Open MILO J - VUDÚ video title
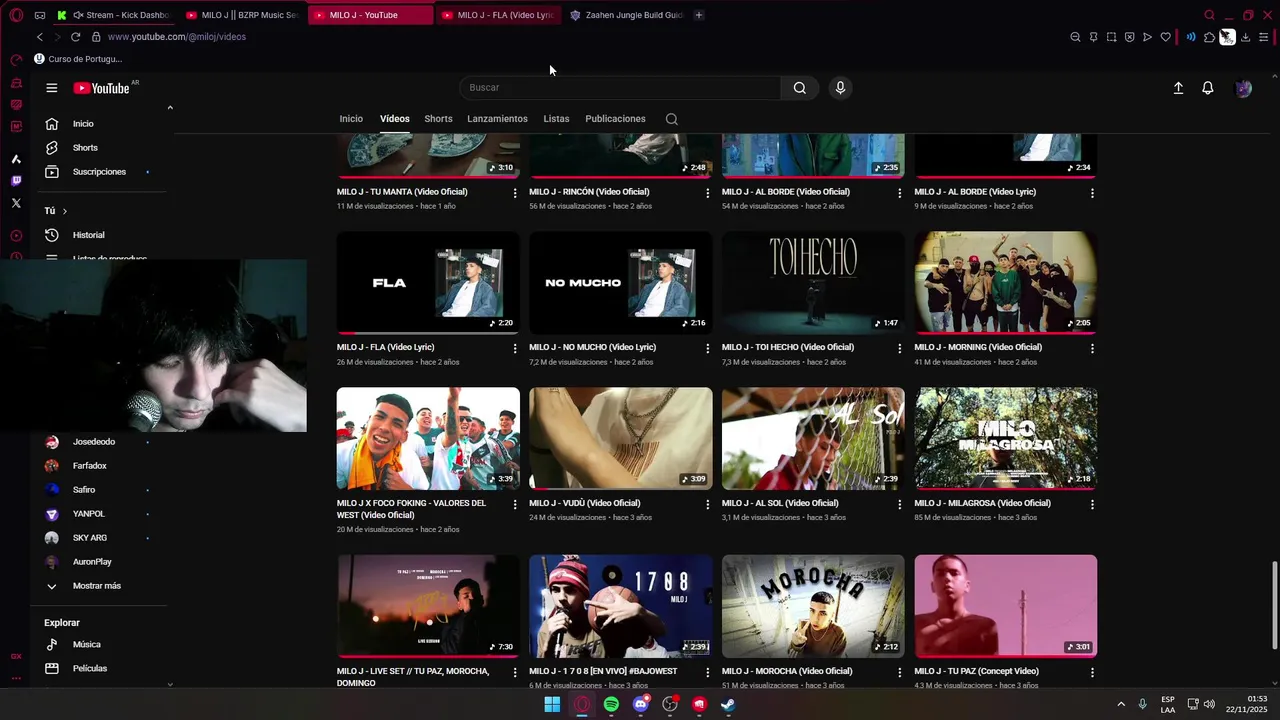Screen dimensions: 1280x720 584,503
